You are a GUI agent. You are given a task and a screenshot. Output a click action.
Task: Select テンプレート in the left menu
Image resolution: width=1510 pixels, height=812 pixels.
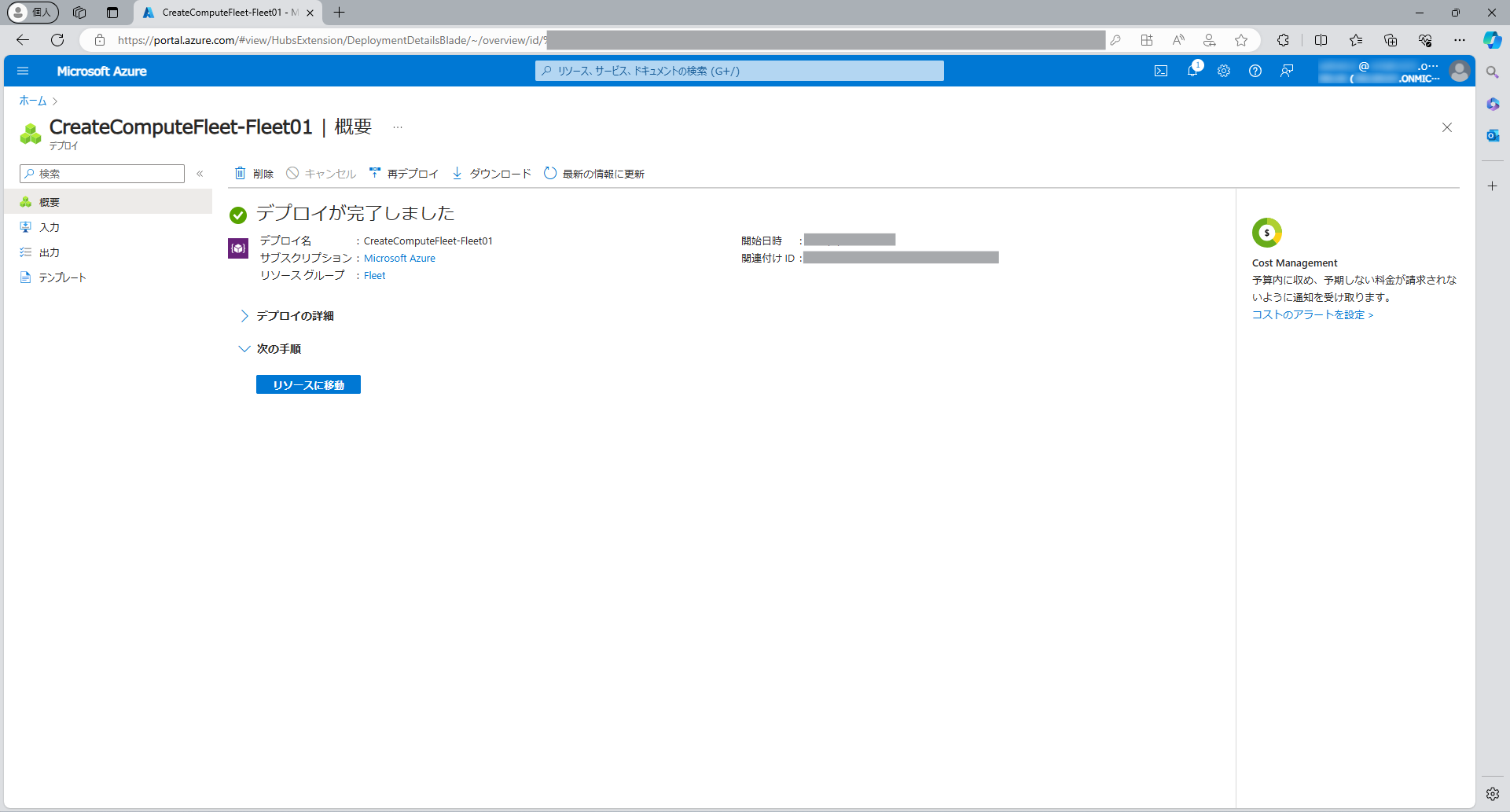pyautogui.click(x=108, y=277)
